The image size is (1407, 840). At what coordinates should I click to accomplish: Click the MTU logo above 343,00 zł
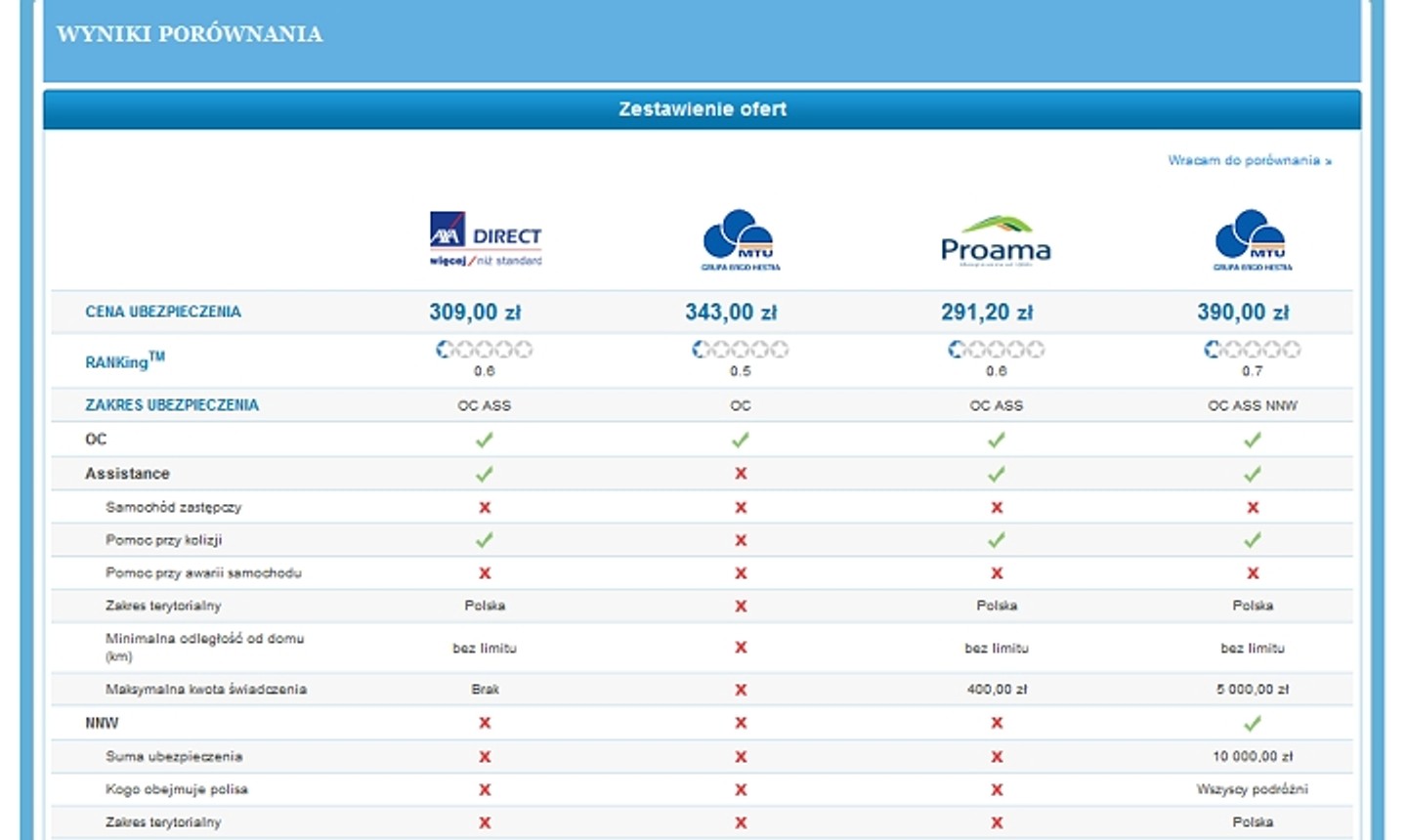(741, 239)
